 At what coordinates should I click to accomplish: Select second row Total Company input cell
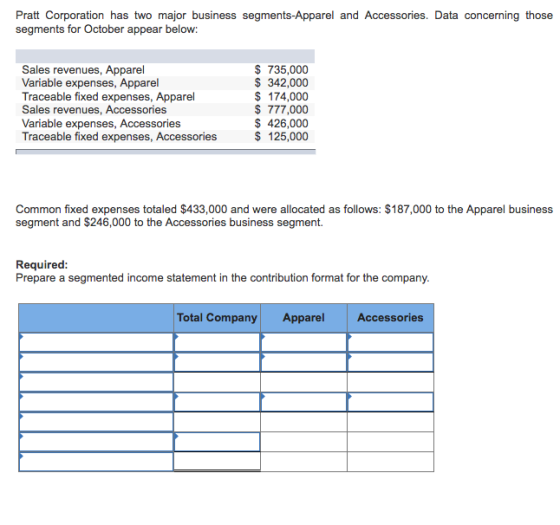(217, 362)
